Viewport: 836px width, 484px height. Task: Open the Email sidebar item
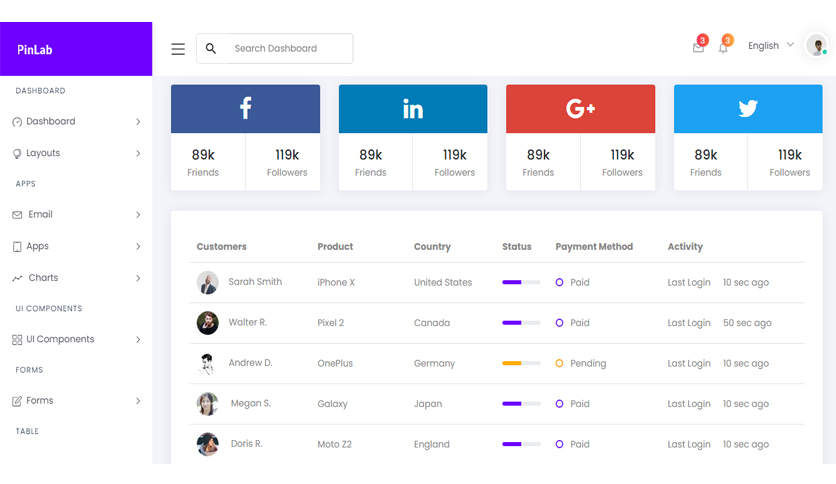(76, 215)
